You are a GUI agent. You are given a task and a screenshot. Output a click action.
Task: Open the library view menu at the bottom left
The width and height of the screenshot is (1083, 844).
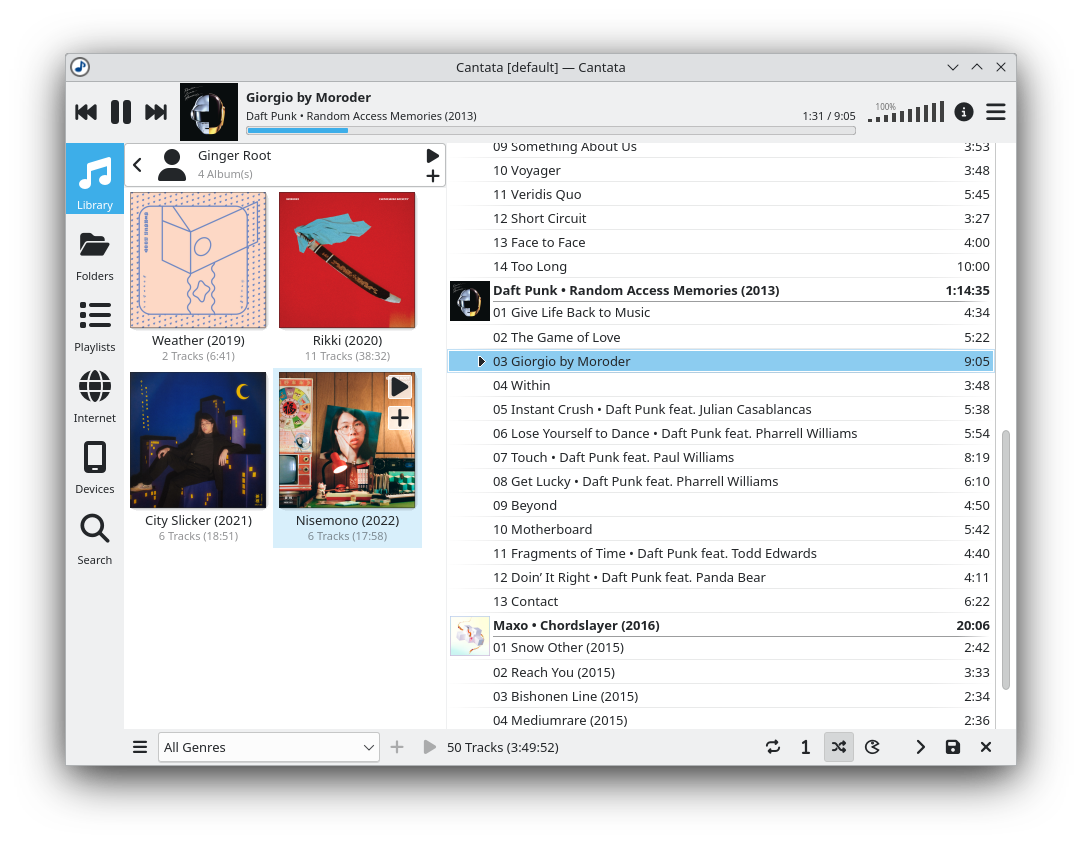[140, 747]
